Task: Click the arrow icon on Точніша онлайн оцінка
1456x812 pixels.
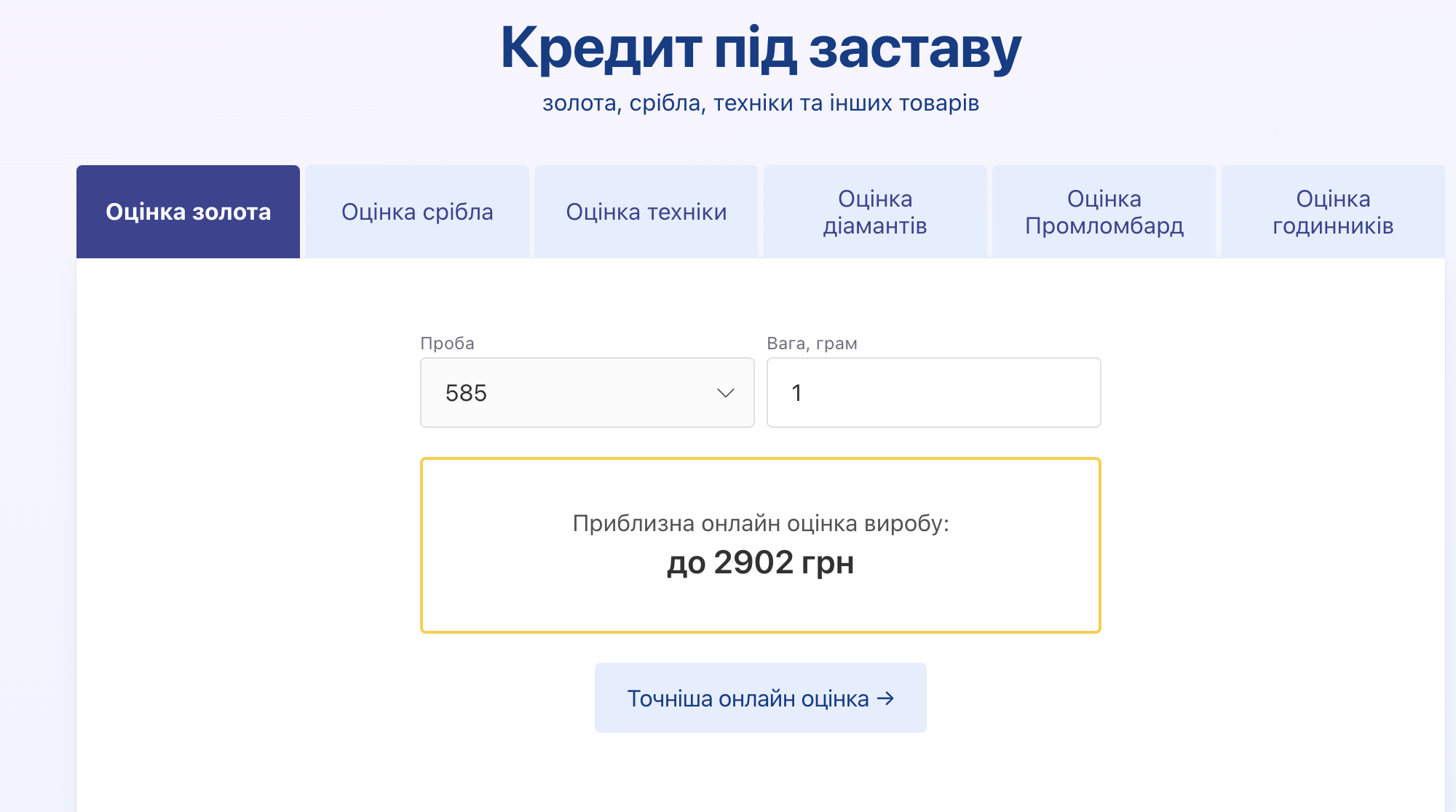Action: tap(885, 698)
